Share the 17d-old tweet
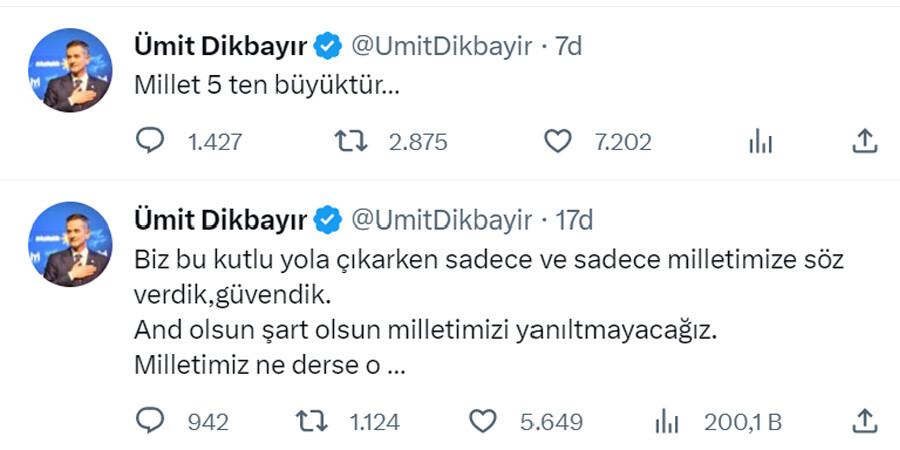 pos(864,421)
